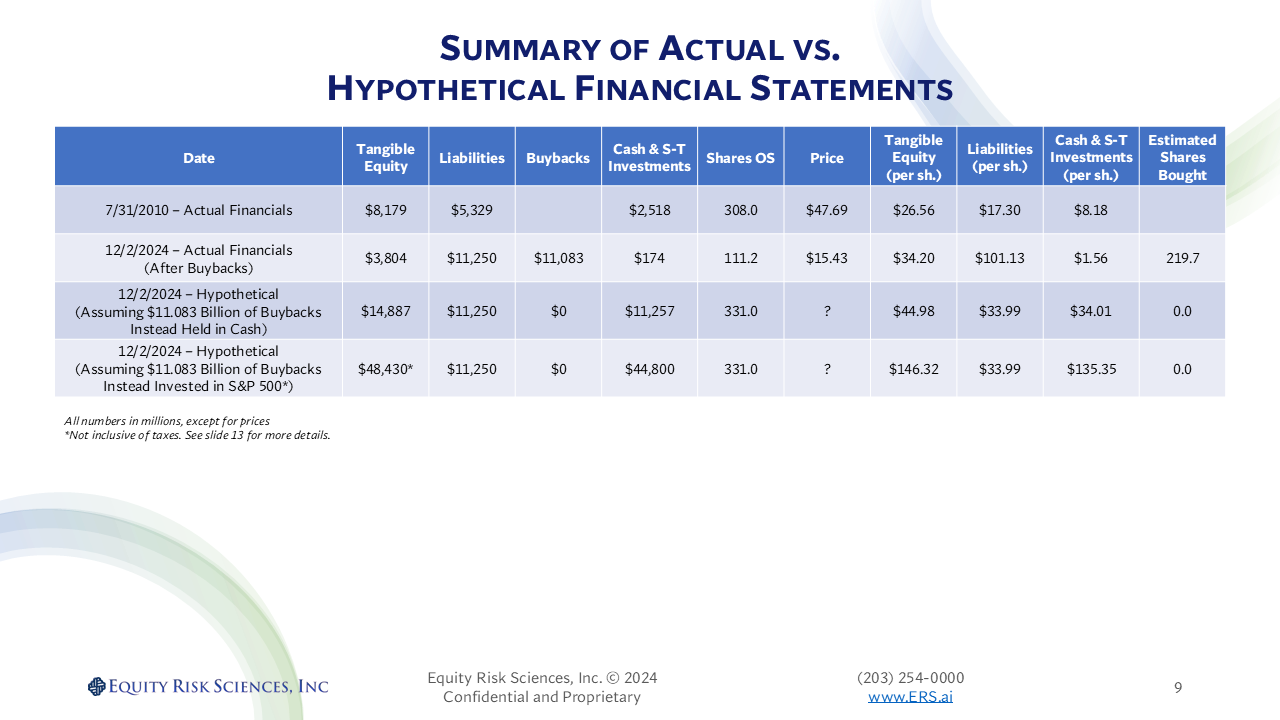Click the Confidential and Proprietary footer text

click(x=542, y=697)
